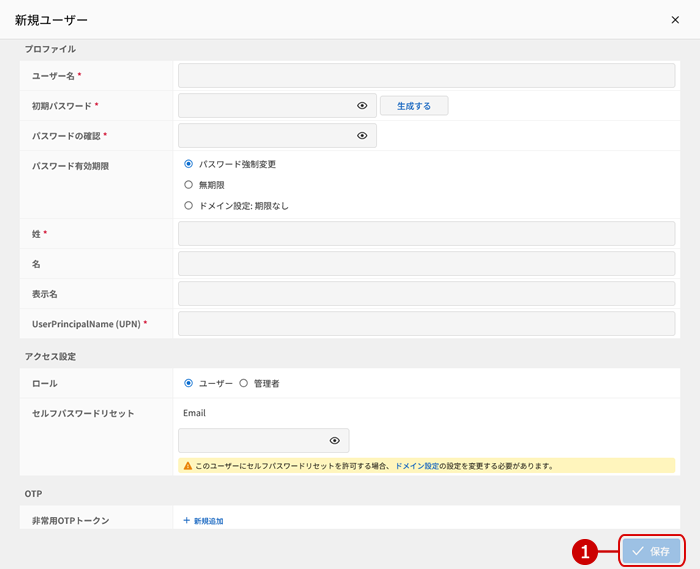Click the OTP section heading
Image resolution: width=700 pixels, height=569 pixels.
pos(33,494)
